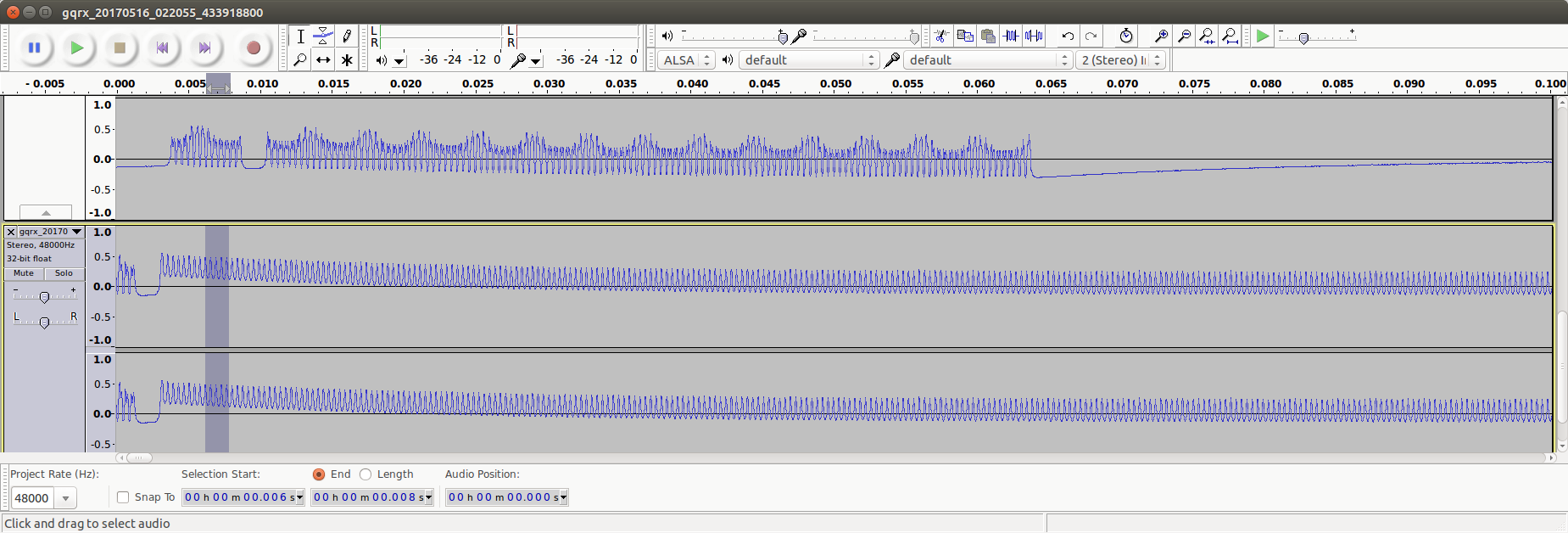Paste audio from the clipboard
1568x533 pixels.
point(988,36)
